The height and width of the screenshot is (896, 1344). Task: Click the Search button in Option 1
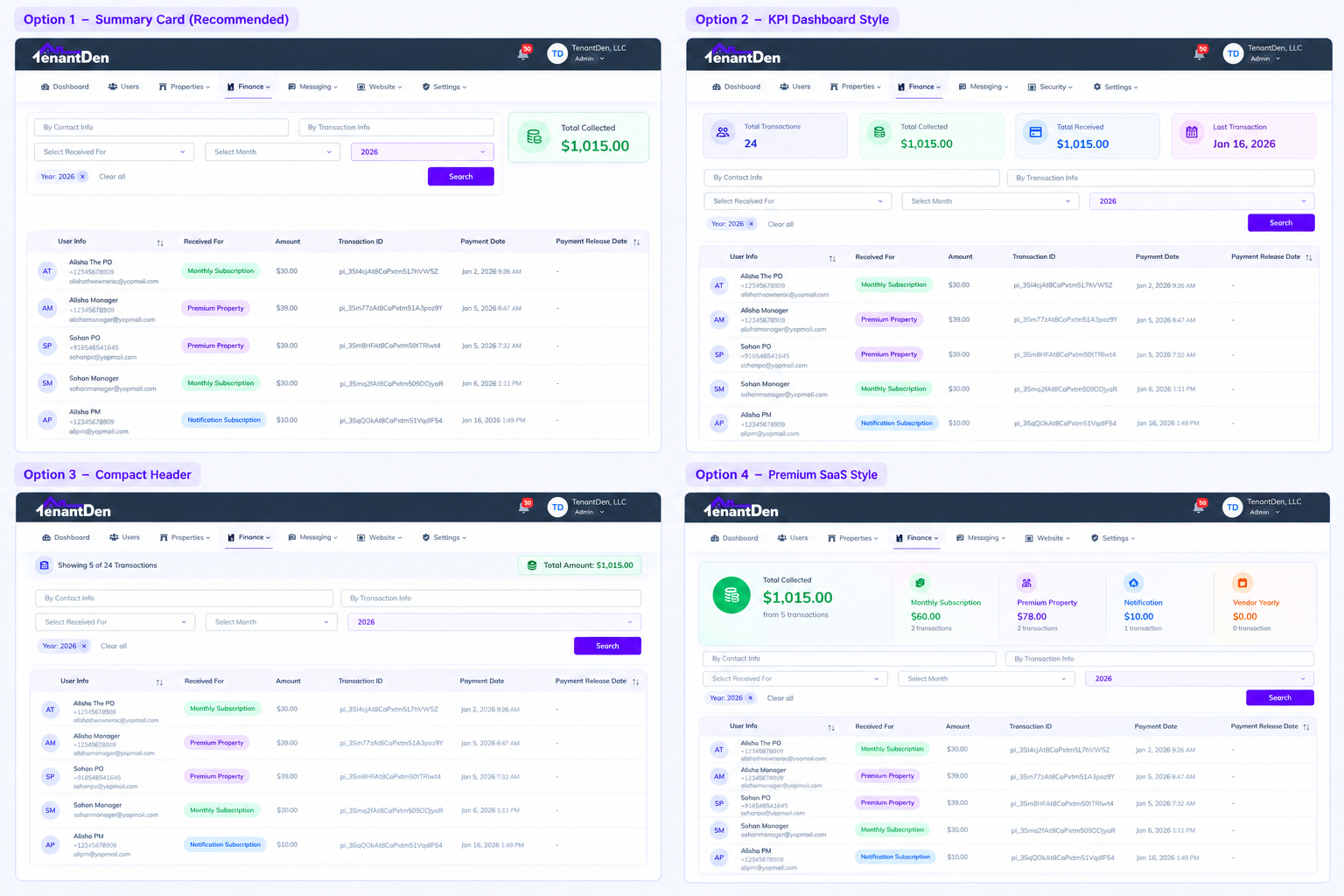[x=461, y=177]
